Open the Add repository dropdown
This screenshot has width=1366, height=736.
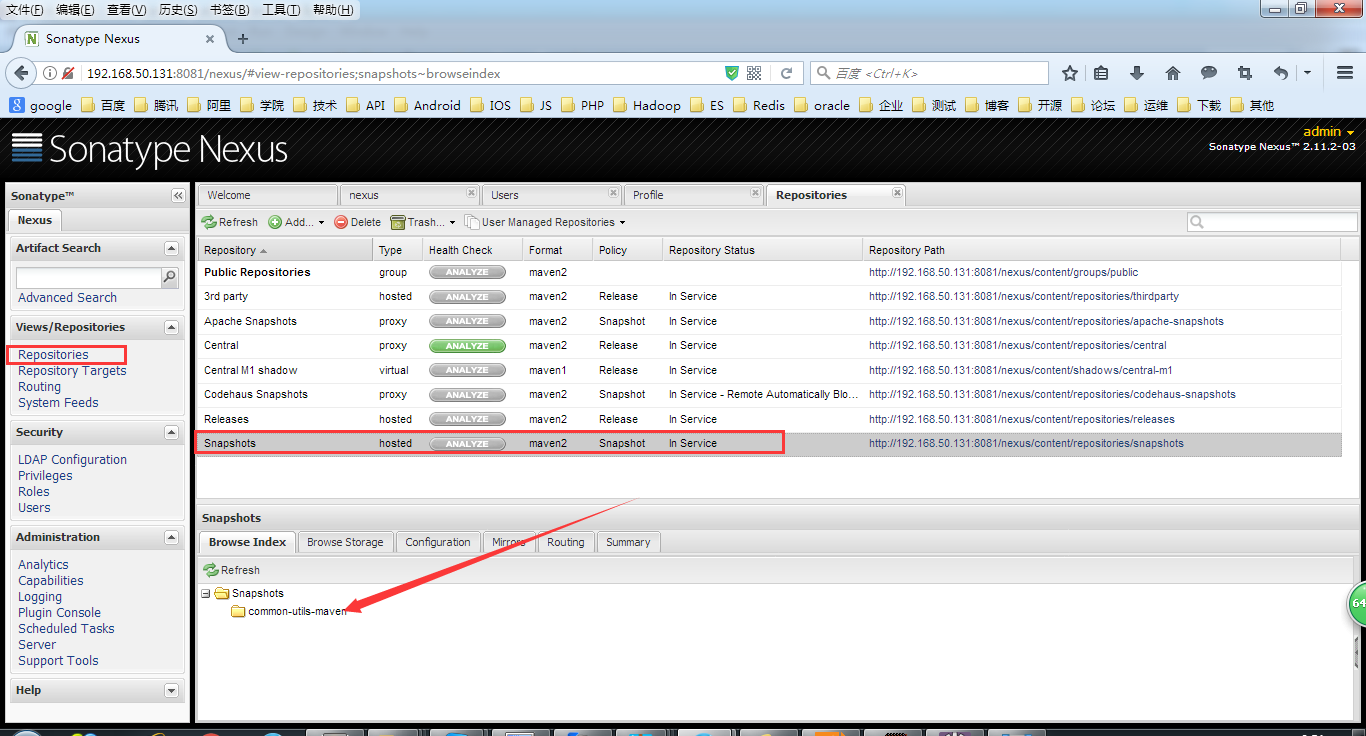(x=321, y=222)
